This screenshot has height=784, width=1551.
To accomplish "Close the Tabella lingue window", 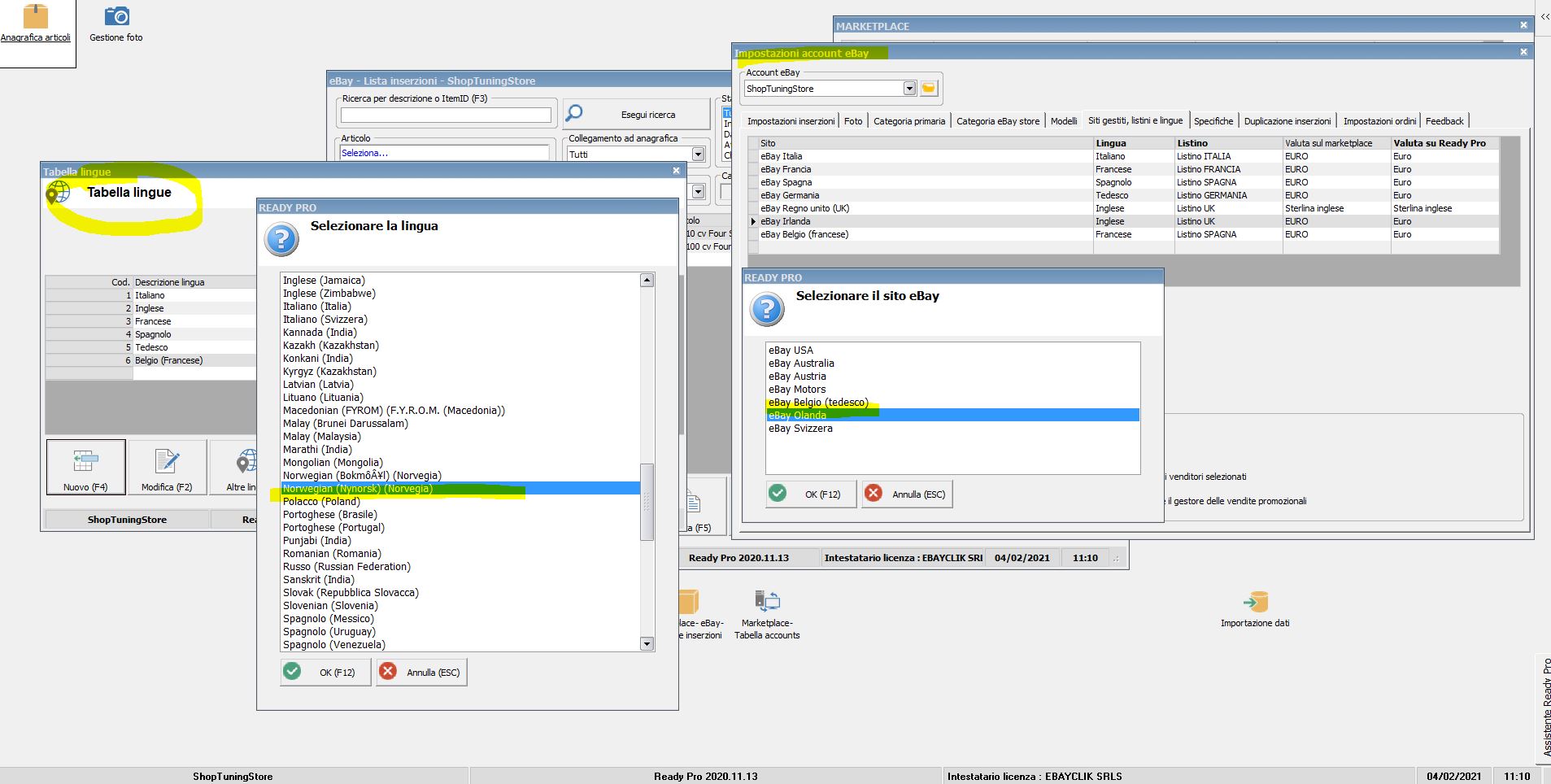I will tap(676, 171).
